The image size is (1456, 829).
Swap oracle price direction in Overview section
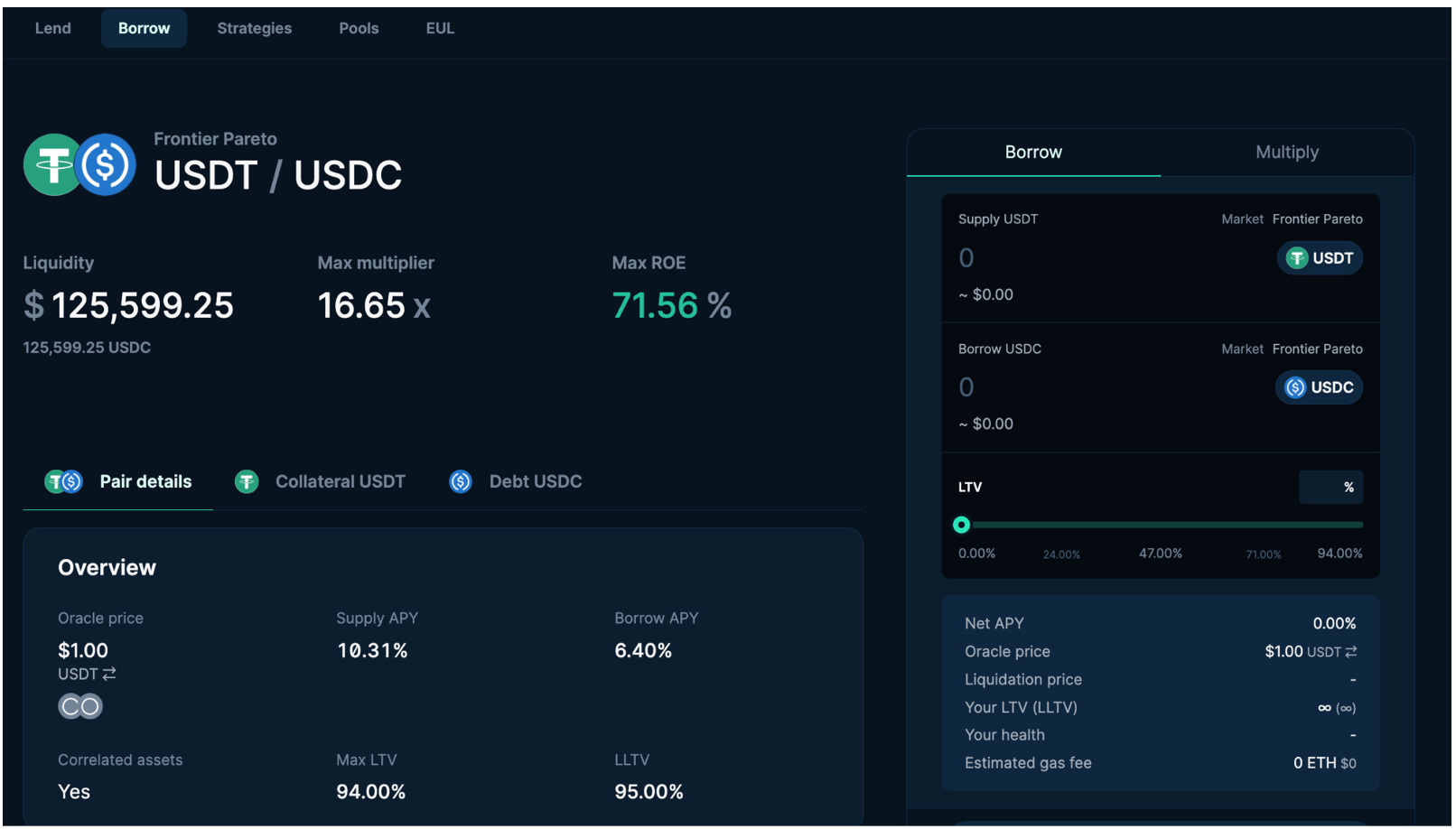coord(109,675)
